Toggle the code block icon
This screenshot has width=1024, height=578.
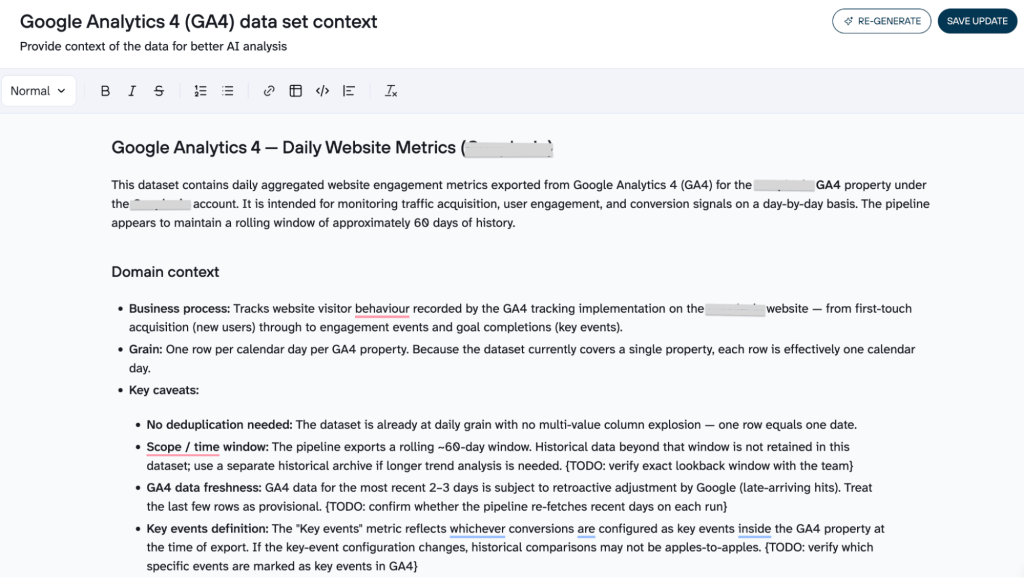click(322, 91)
